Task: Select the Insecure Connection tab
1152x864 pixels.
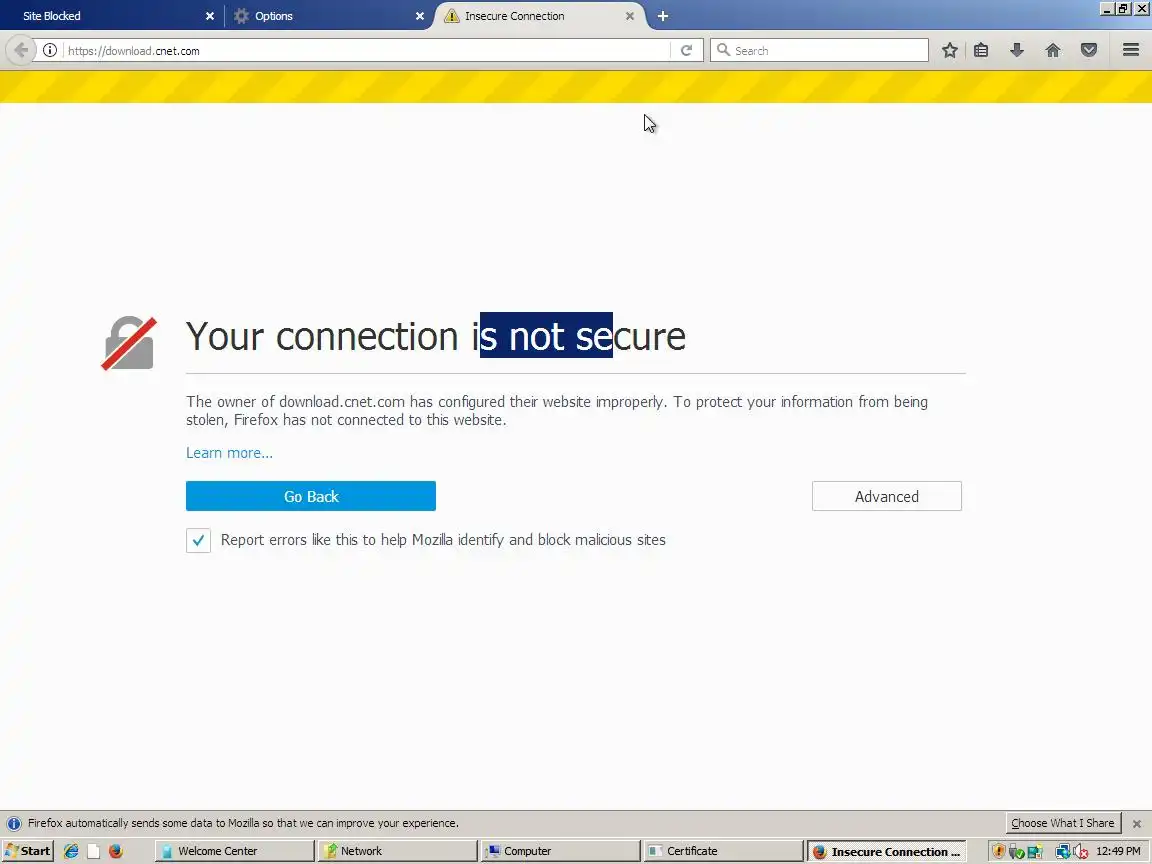Action: click(x=540, y=16)
